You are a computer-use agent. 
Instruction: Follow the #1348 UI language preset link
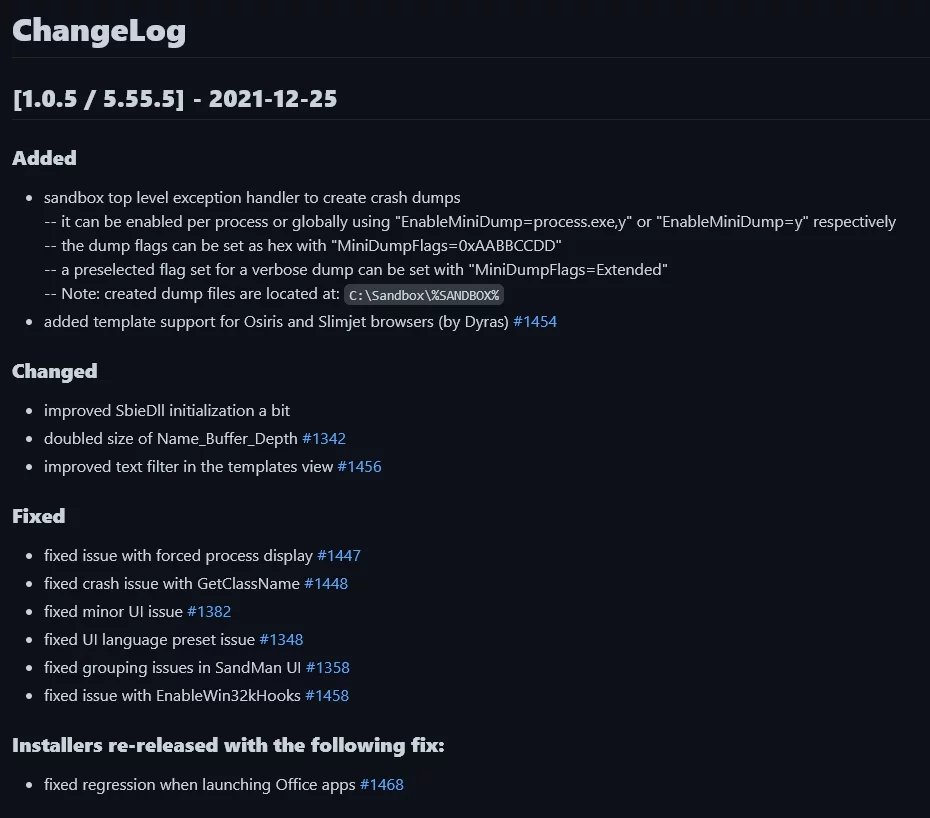click(281, 639)
